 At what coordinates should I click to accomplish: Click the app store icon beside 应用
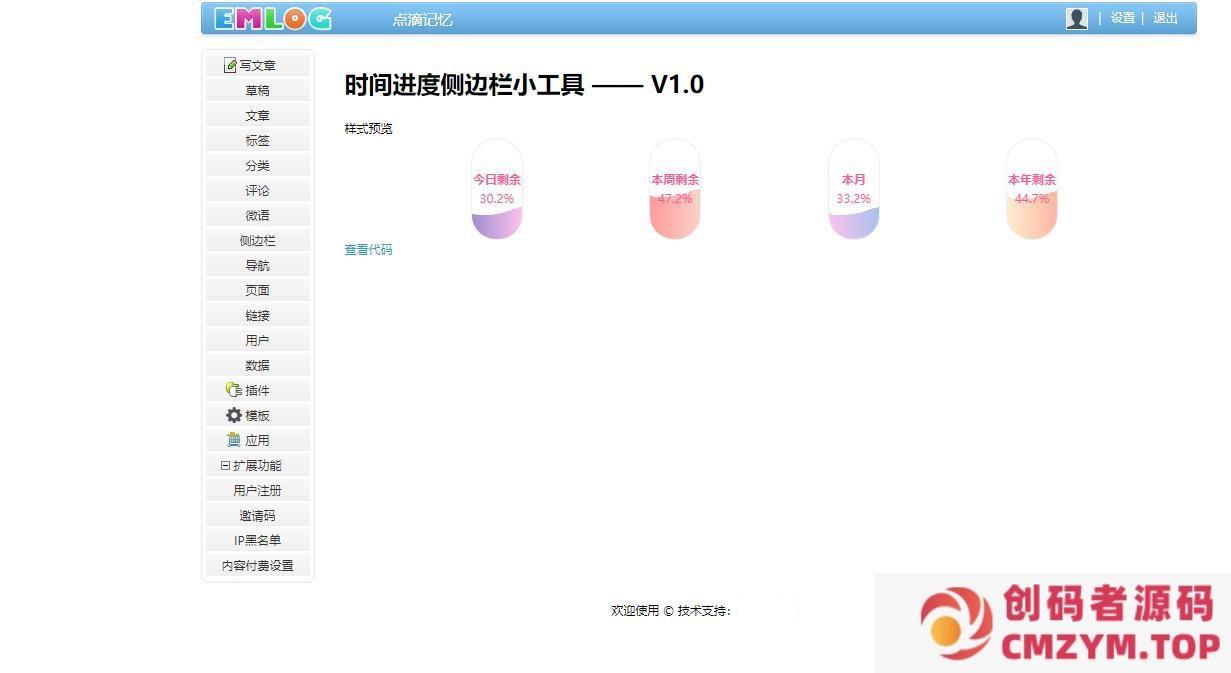pyautogui.click(x=234, y=440)
